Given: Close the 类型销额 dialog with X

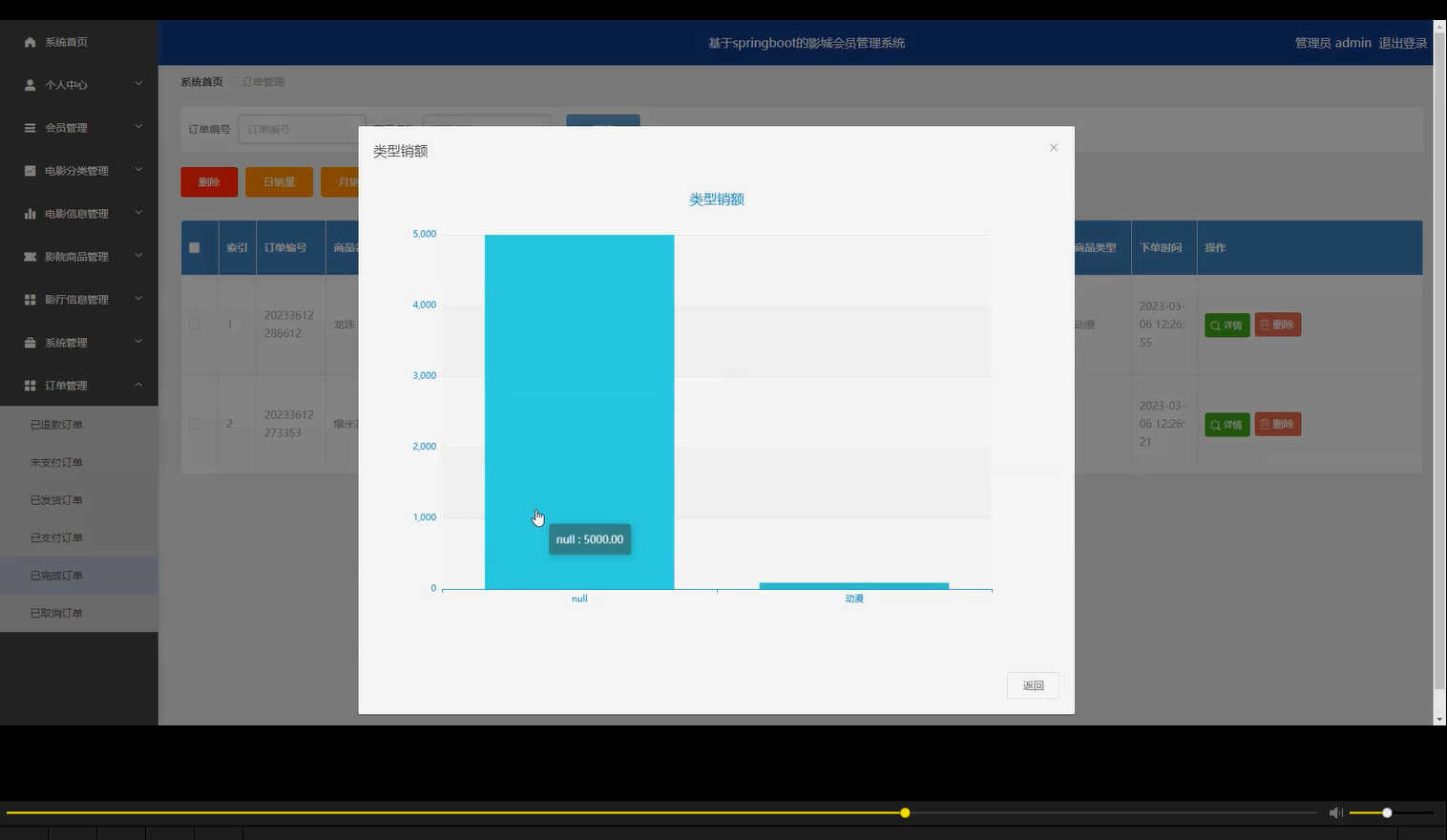Looking at the screenshot, I should click(1054, 147).
